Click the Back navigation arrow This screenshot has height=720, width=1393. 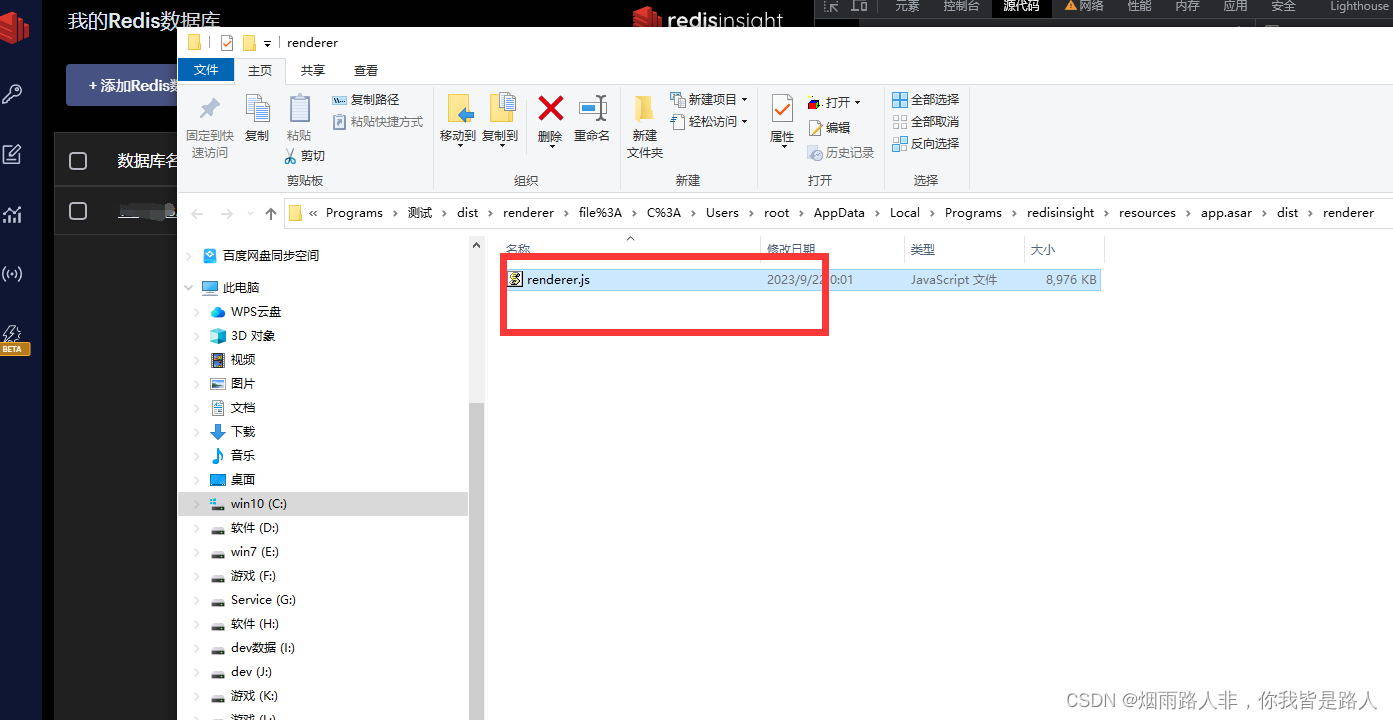[x=197, y=213]
